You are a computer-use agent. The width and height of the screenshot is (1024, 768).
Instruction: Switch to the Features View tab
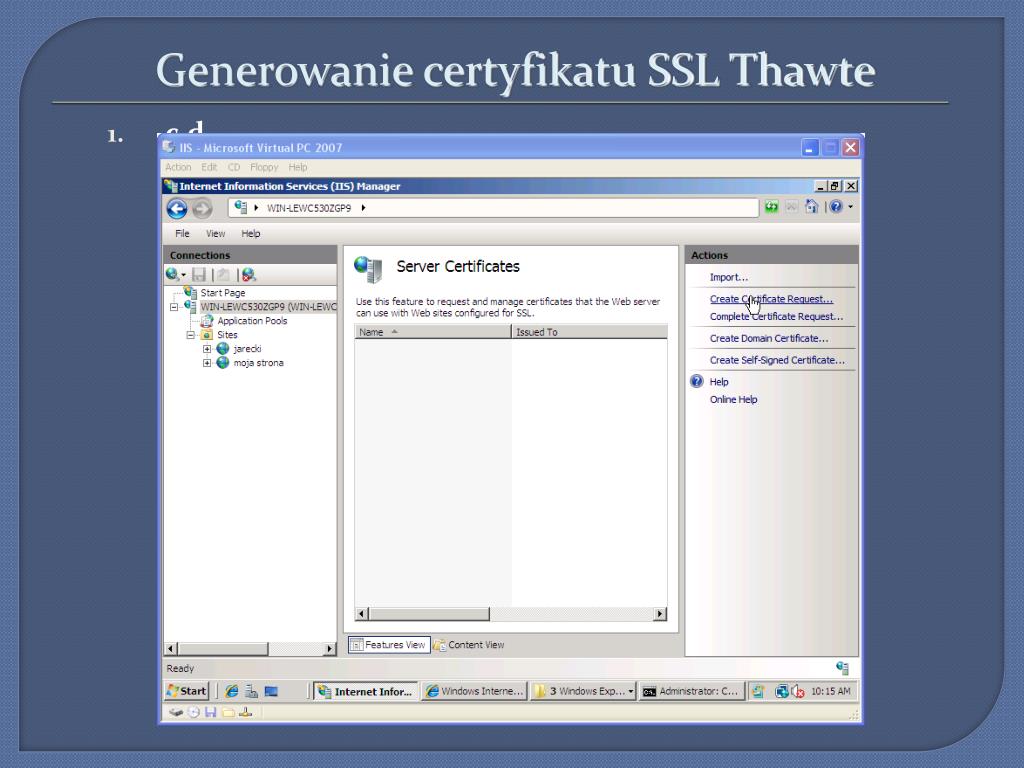click(389, 645)
